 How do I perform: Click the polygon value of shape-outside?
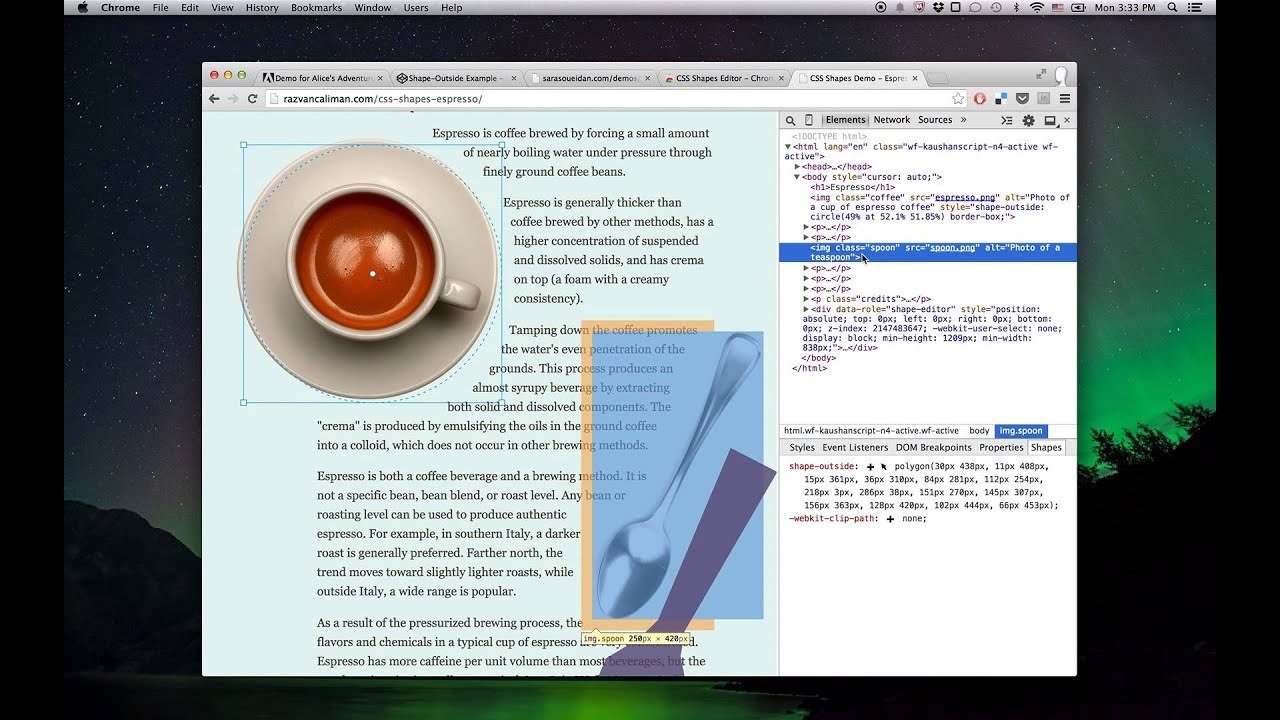point(930,486)
